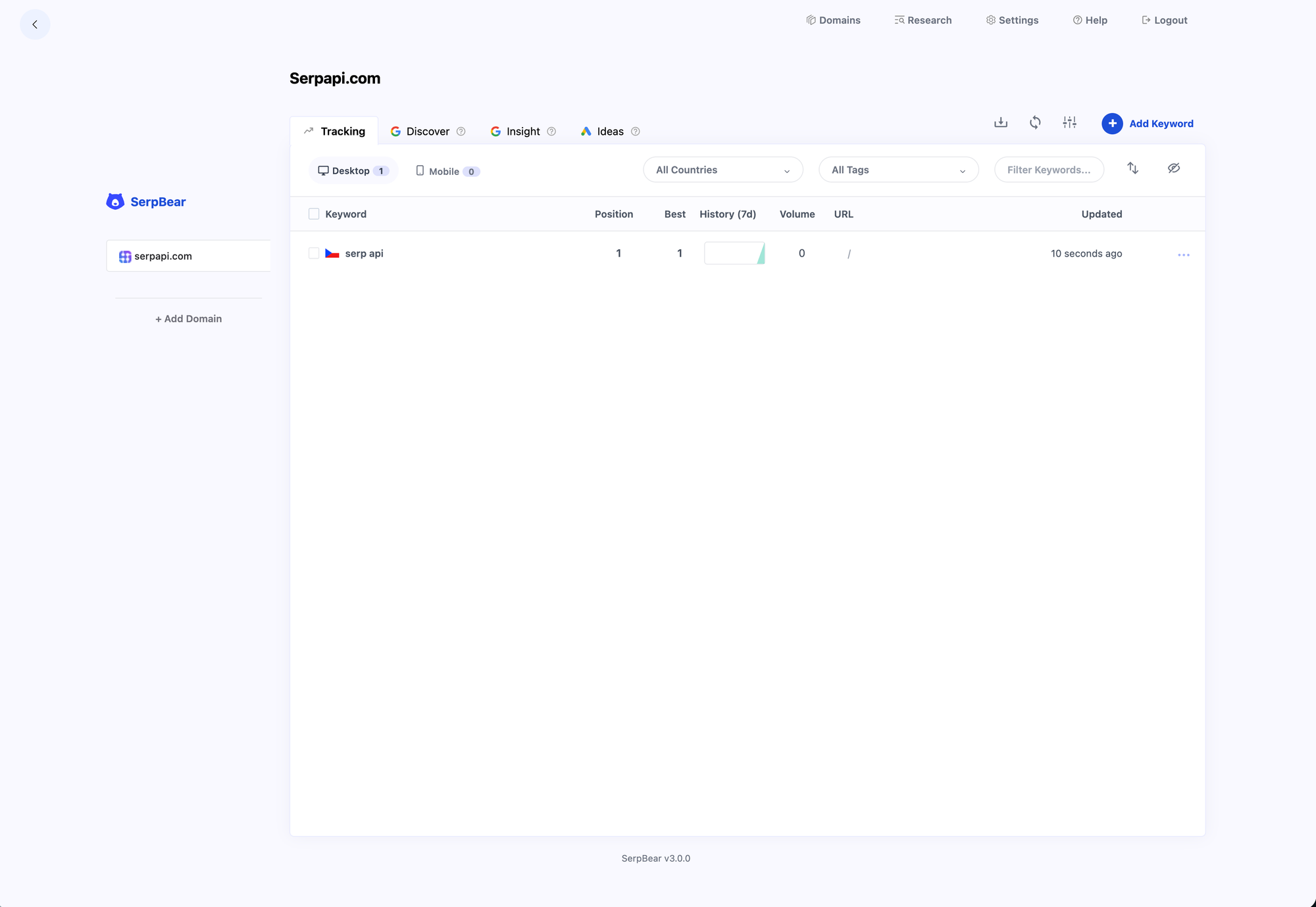Click the Add Domain link
This screenshot has height=907, width=1316.
(x=189, y=318)
